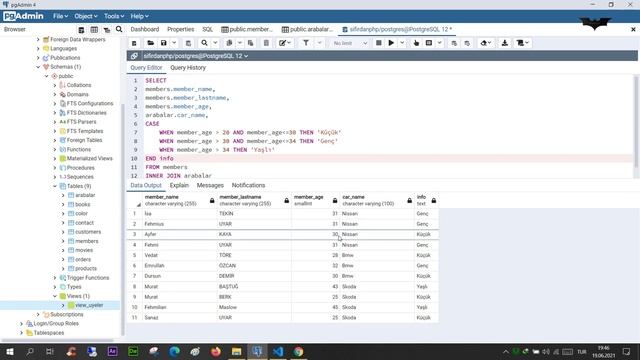Image resolution: width=640 pixels, height=360 pixels.
Task: Run the query with the Execute play button
Action: pos(391,43)
